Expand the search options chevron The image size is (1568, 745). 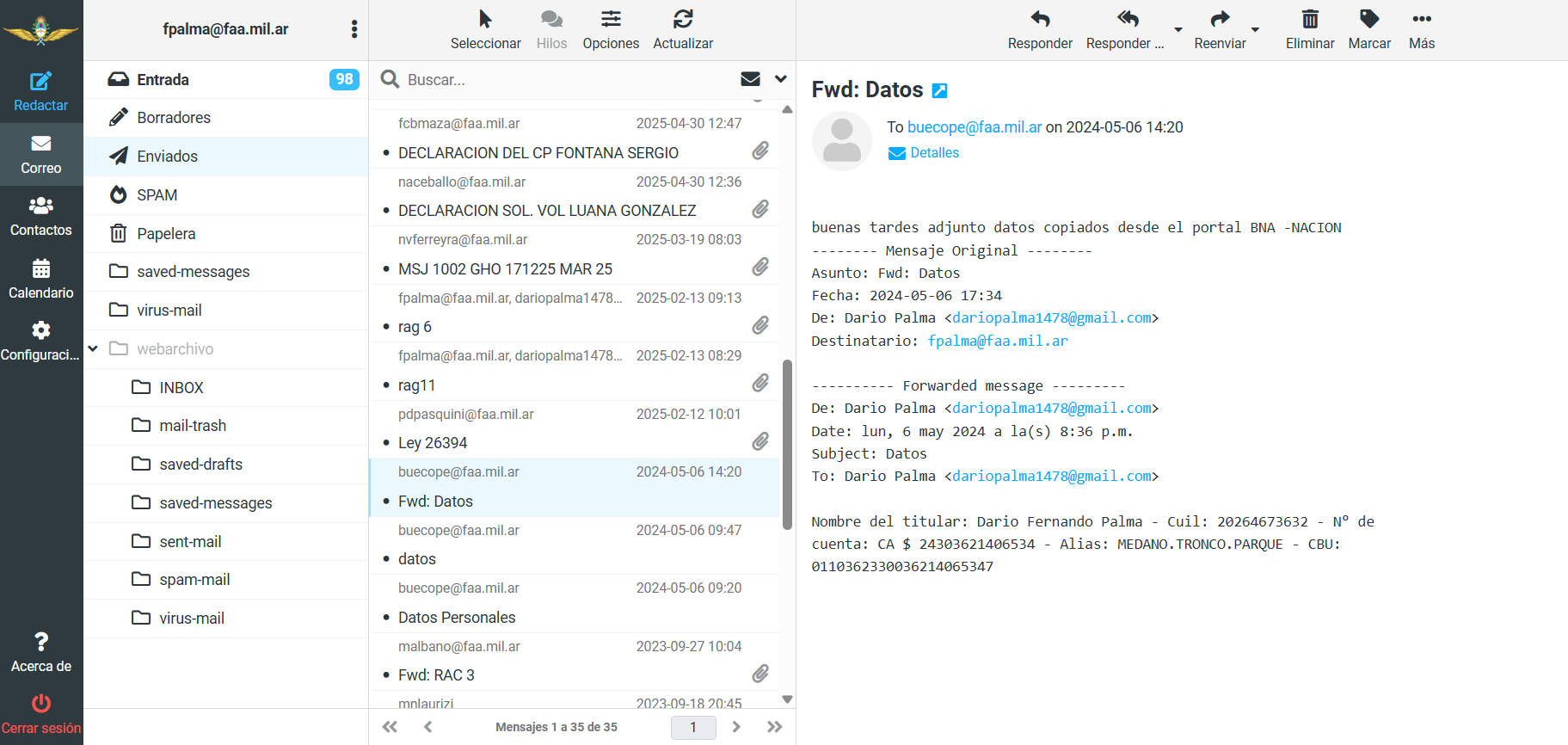780,79
